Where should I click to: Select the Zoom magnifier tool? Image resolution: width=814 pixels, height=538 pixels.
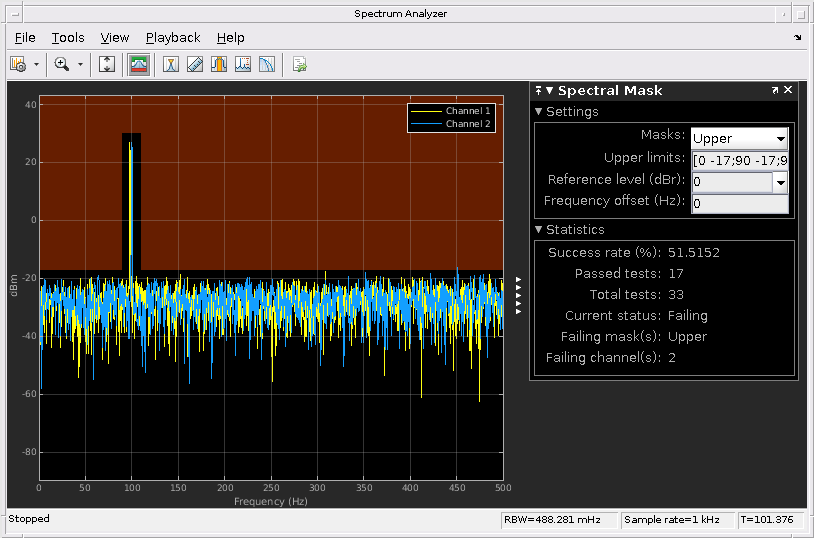[x=62, y=64]
